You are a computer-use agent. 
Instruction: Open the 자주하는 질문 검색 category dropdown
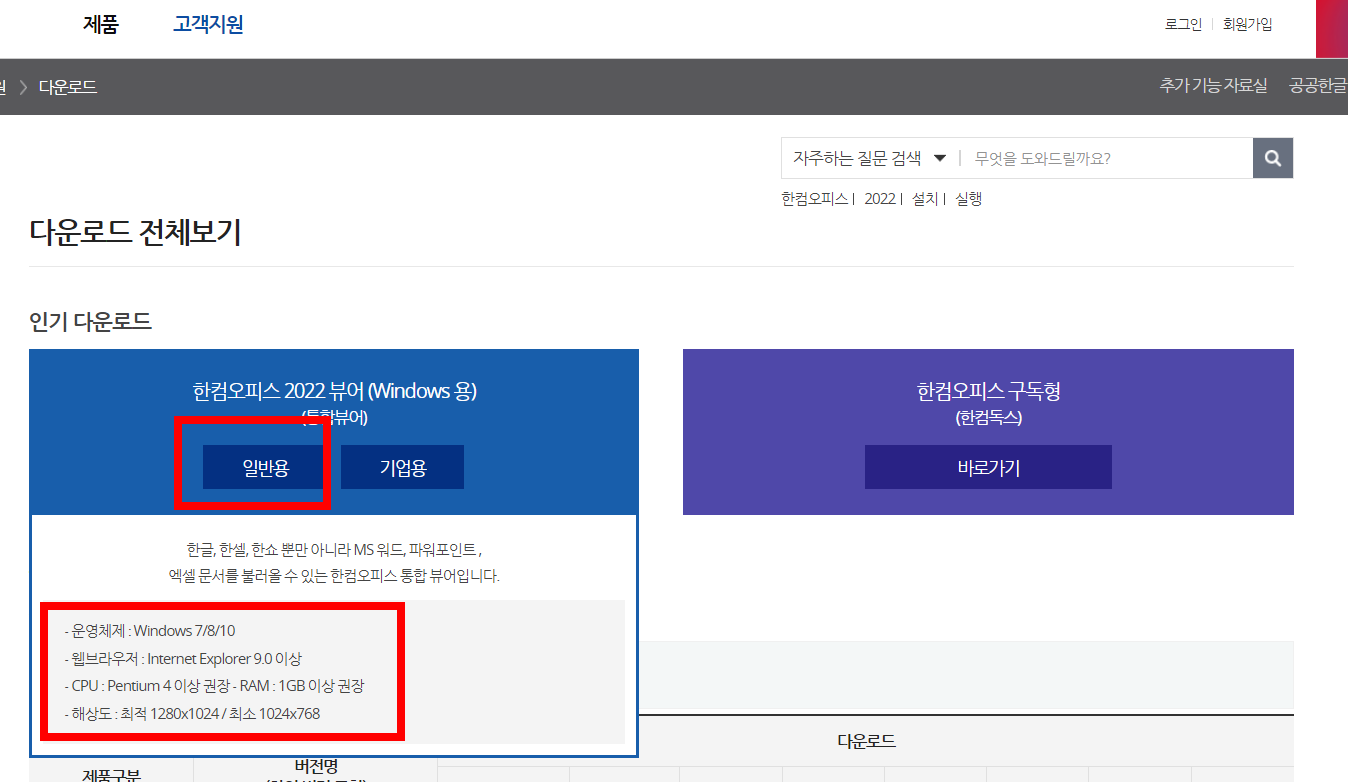pyautogui.click(x=868, y=157)
